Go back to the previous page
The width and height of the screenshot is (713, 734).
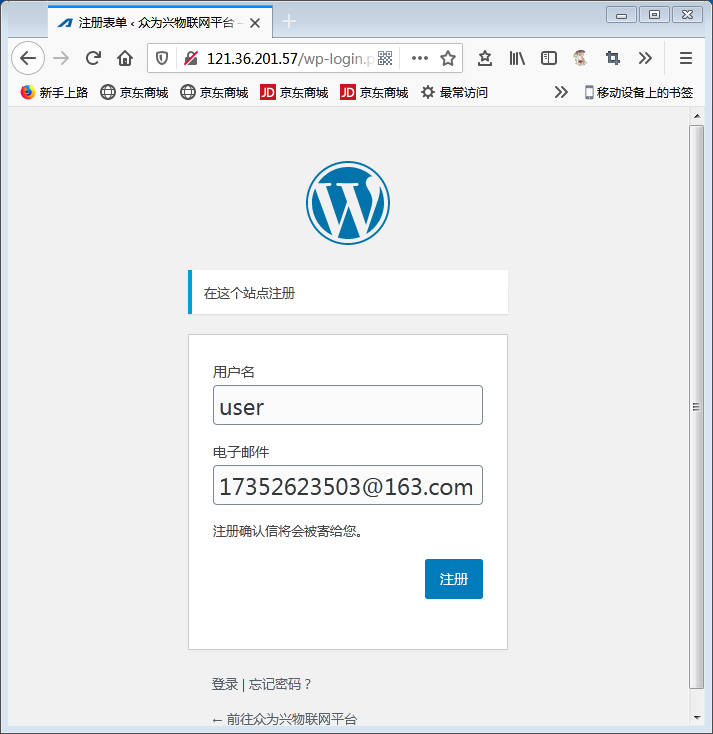click(28, 58)
